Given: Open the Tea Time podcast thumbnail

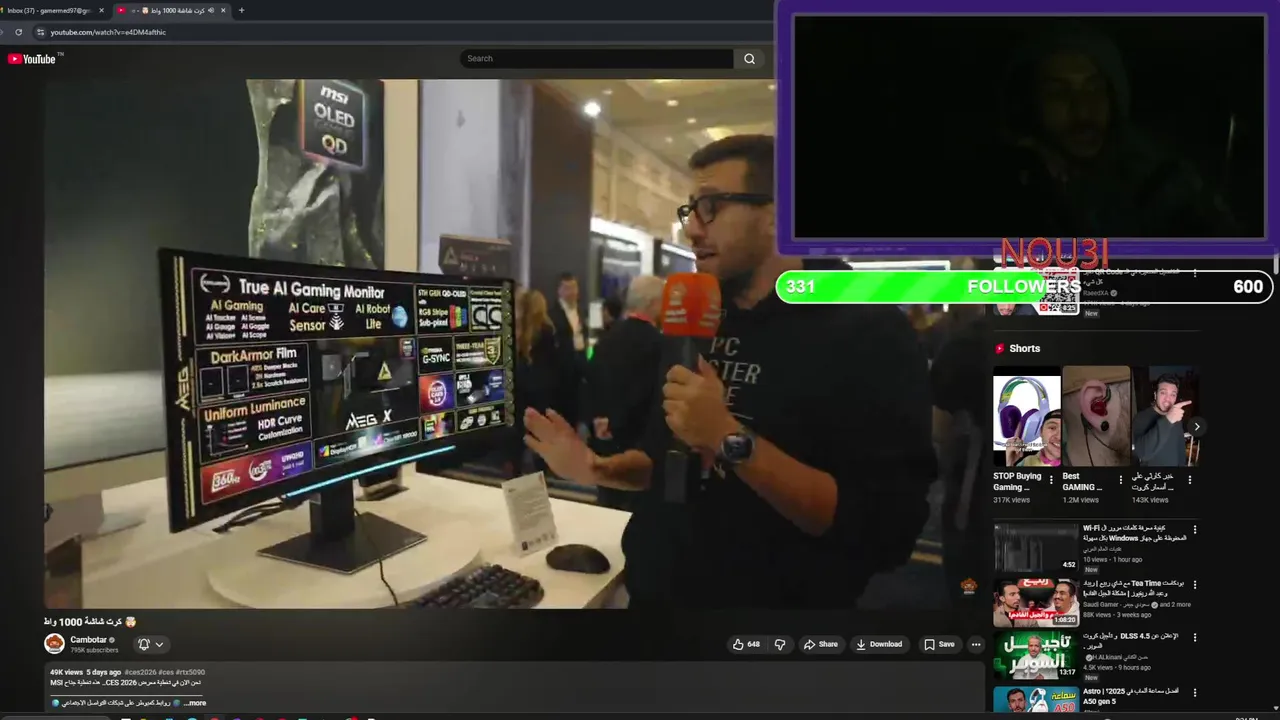Looking at the screenshot, I should coord(1036,602).
